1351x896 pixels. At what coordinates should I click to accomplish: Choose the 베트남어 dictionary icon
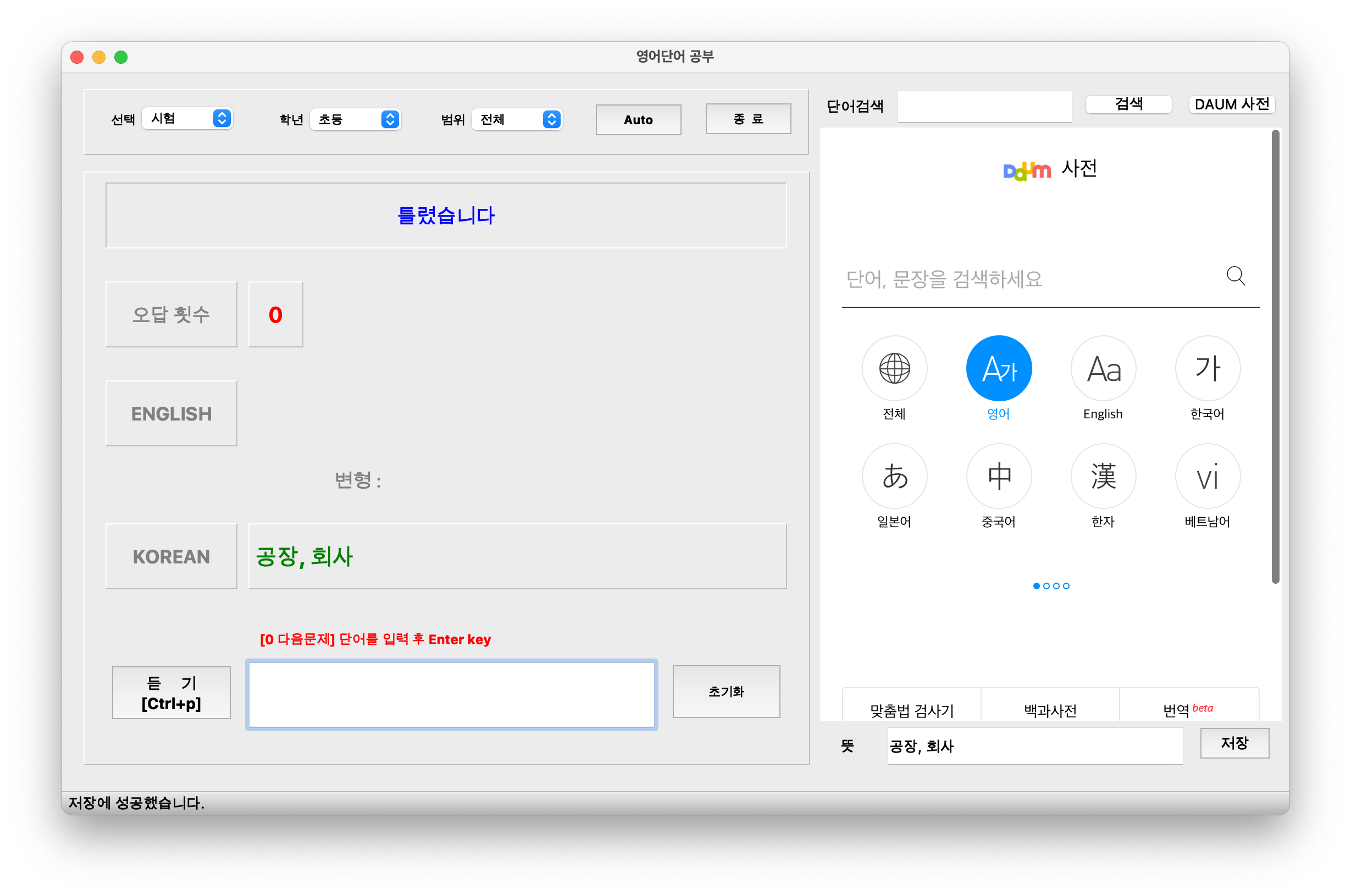pos(1207,476)
